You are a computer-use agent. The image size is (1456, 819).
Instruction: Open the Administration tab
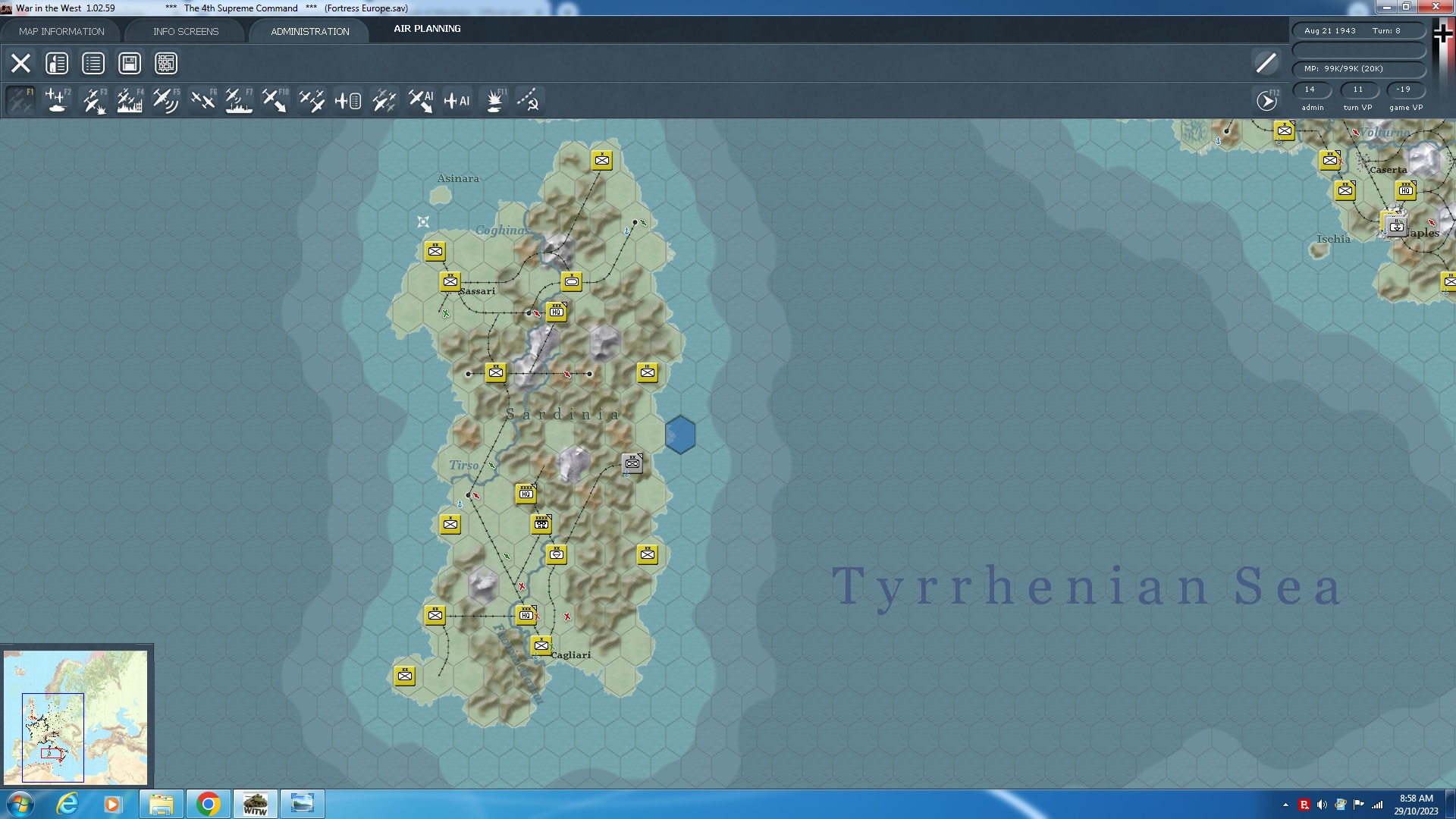309,31
